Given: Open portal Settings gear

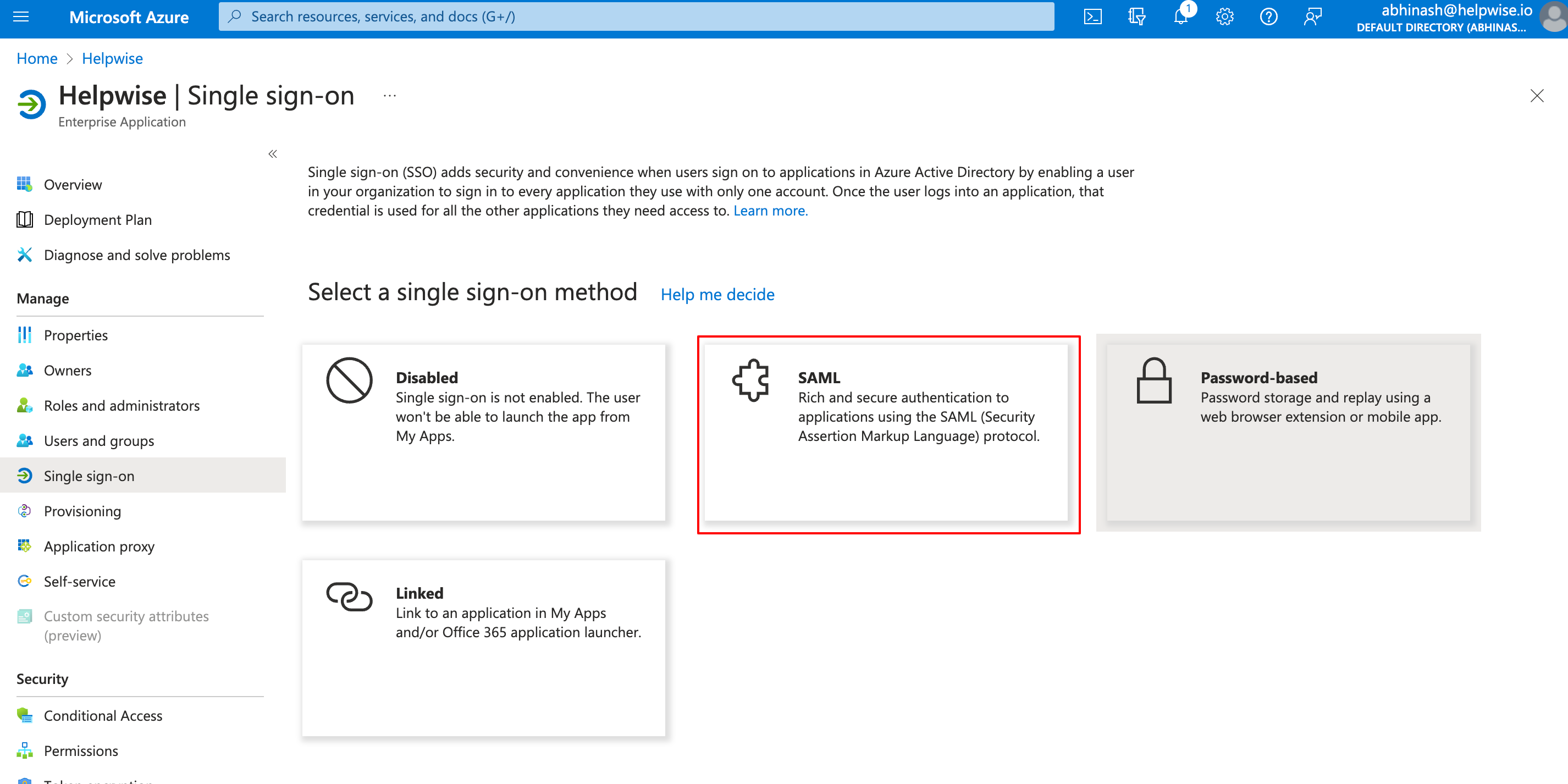Looking at the screenshot, I should click(1225, 16).
